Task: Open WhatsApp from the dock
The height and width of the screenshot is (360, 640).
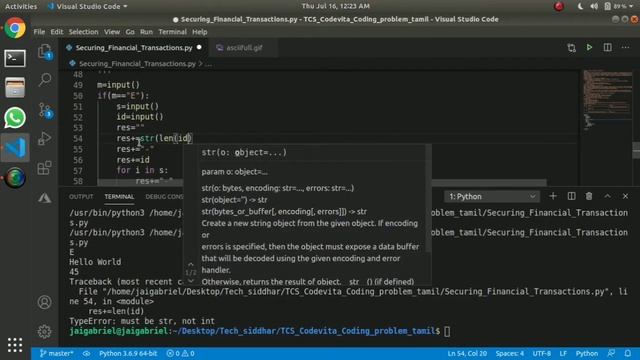Action: [15, 118]
